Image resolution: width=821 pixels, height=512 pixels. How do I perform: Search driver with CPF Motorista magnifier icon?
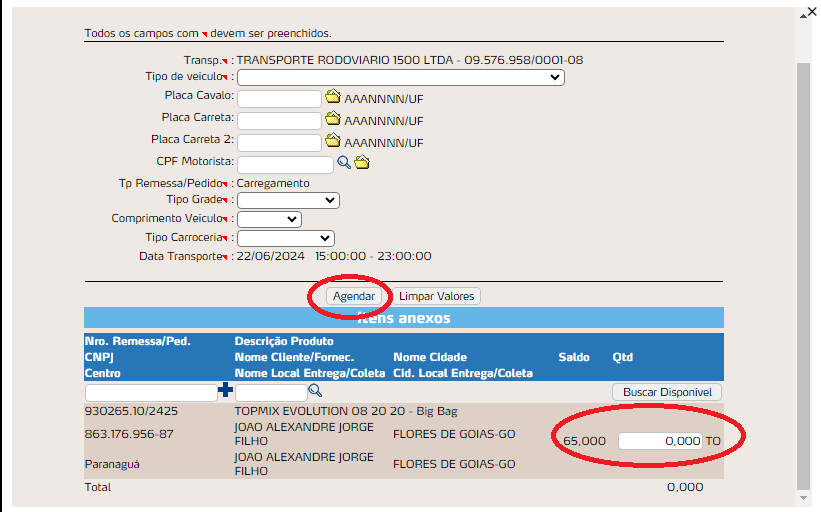[x=344, y=162]
